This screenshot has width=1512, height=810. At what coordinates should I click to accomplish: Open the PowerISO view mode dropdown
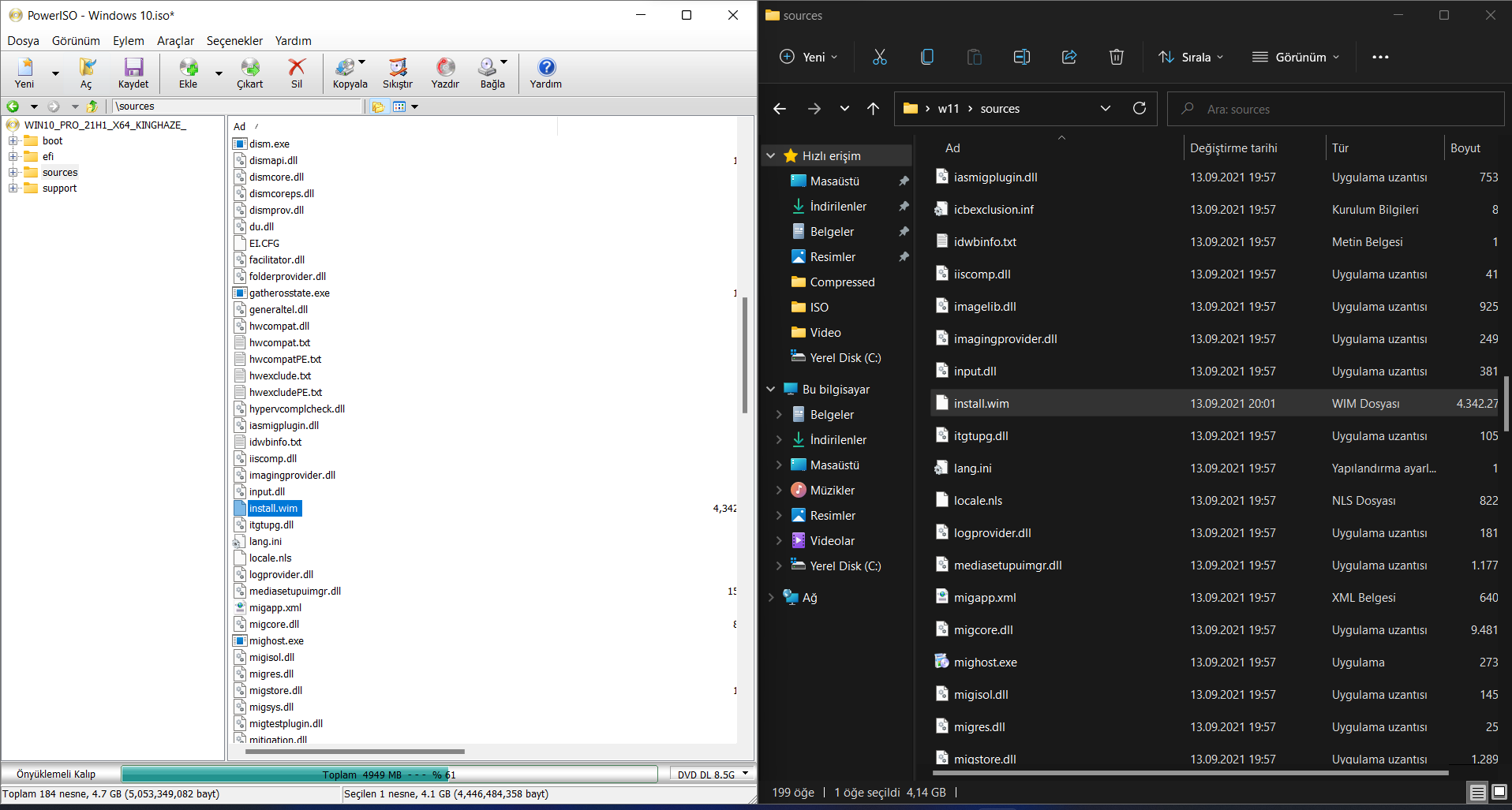click(x=414, y=106)
